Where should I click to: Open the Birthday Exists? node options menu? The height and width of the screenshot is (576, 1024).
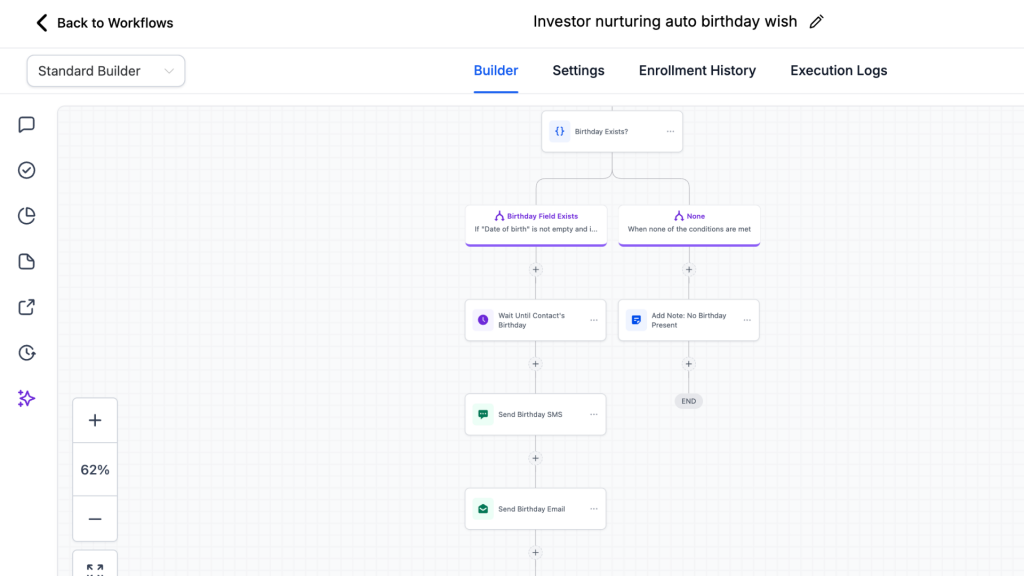[670, 132]
